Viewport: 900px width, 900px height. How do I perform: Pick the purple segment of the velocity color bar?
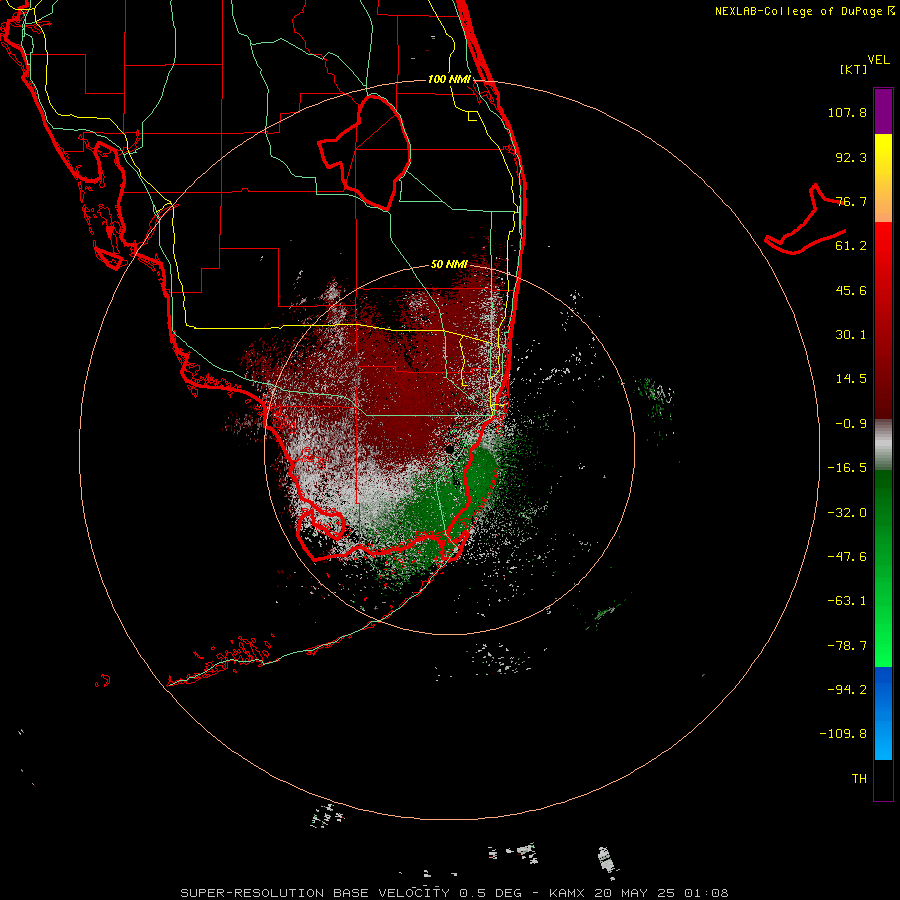(x=883, y=111)
